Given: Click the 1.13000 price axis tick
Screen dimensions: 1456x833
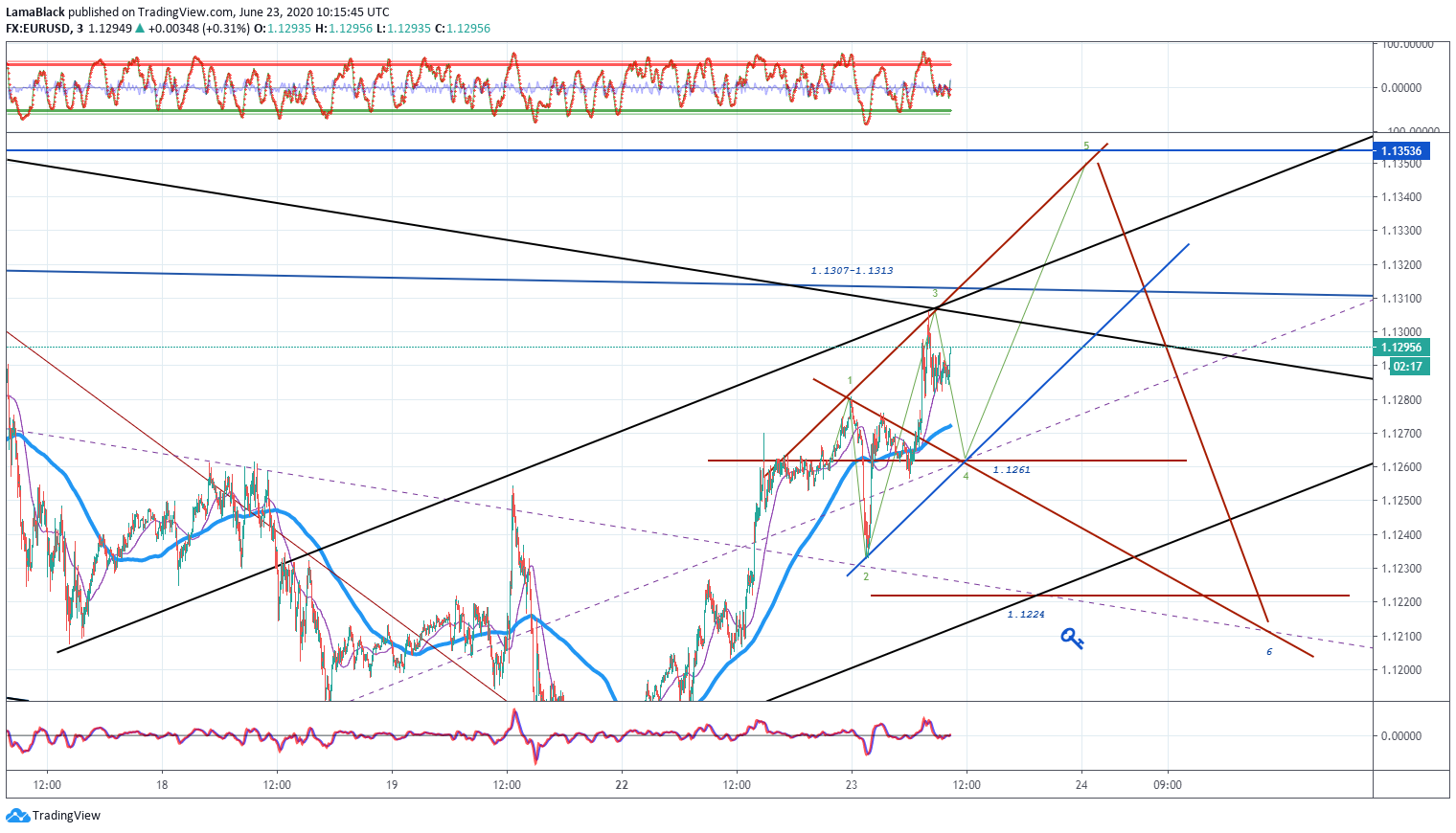Looking at the screenshot, I should [1400, 332].
